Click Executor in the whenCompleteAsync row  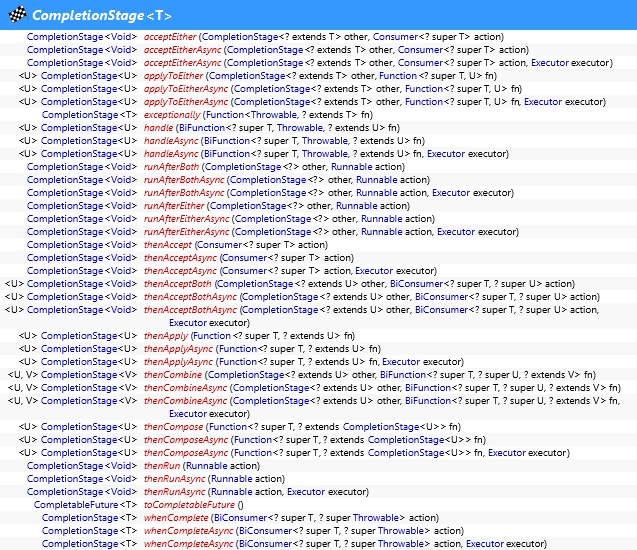[485, 544]
